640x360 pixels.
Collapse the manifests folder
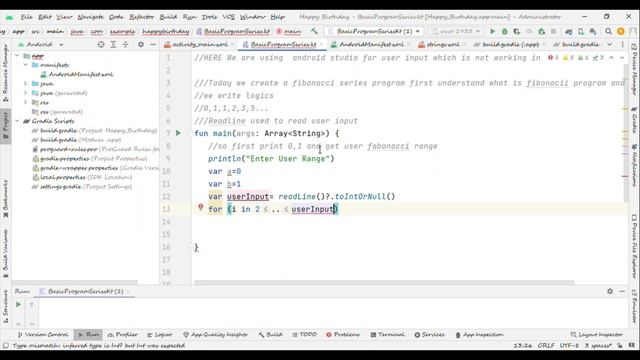tap(25, 65)
